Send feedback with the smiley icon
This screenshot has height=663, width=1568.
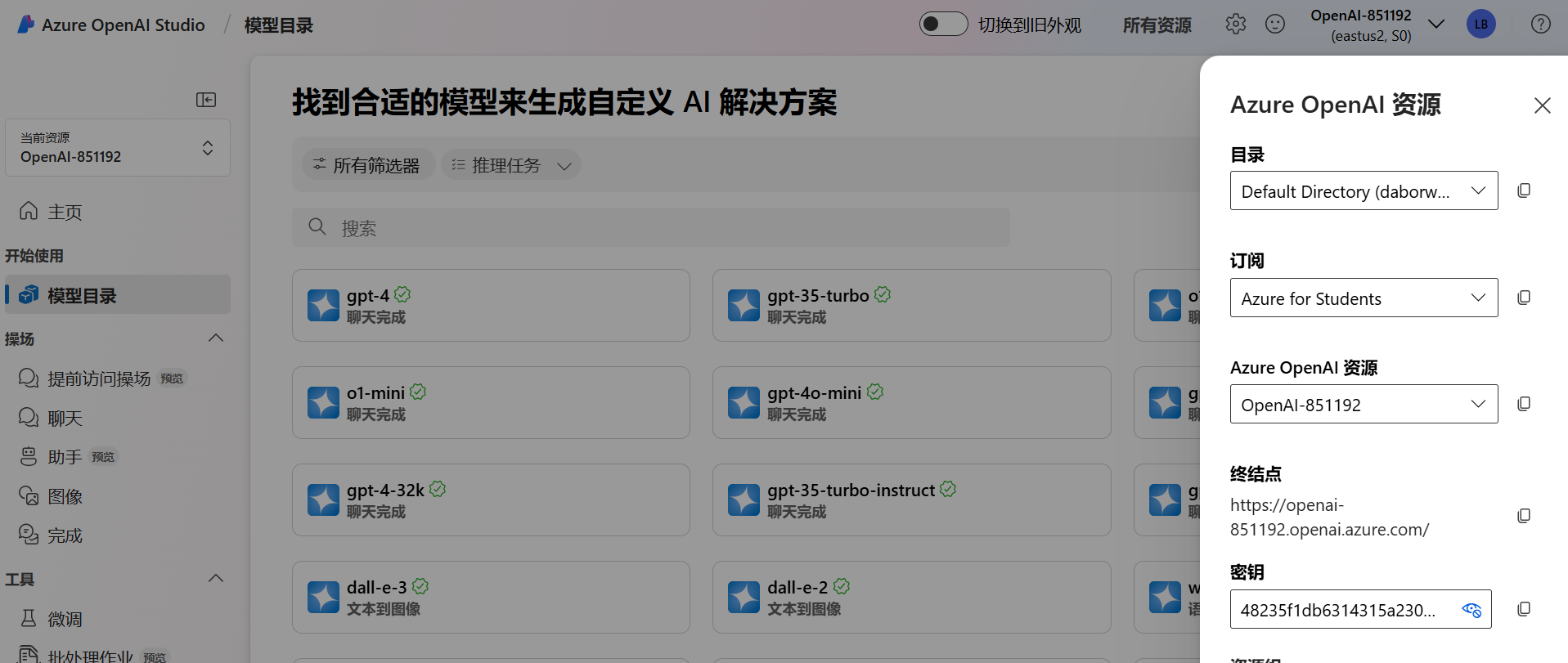pyautogui.click(x=1275, y=25)
